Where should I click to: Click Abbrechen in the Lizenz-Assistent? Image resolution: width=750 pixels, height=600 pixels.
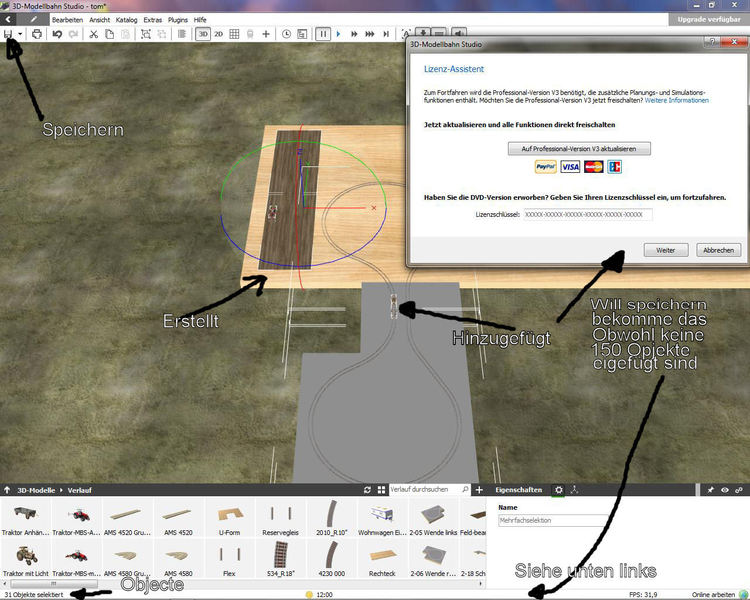(718, 250)
